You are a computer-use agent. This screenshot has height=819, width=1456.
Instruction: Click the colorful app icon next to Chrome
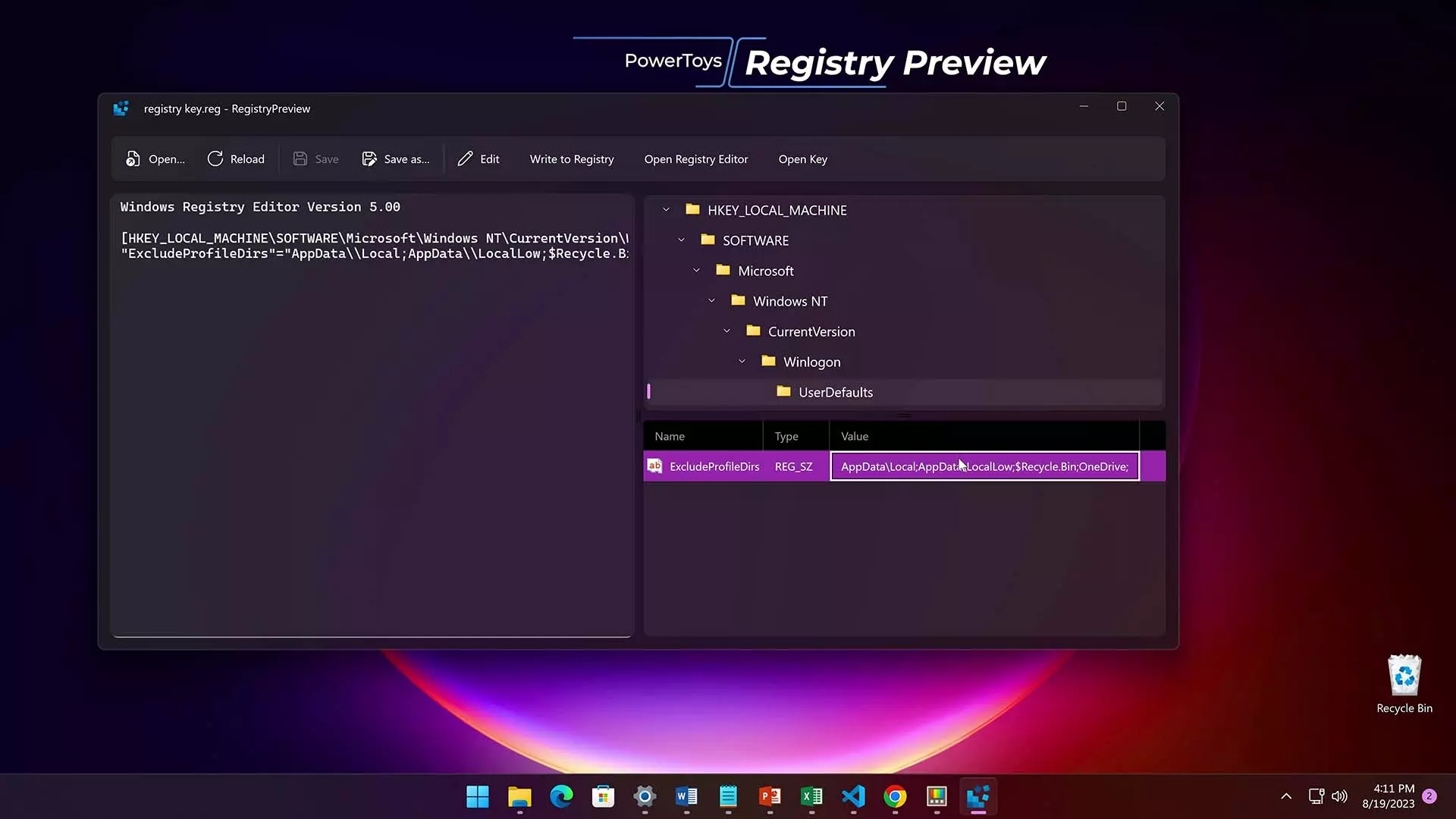937,796
